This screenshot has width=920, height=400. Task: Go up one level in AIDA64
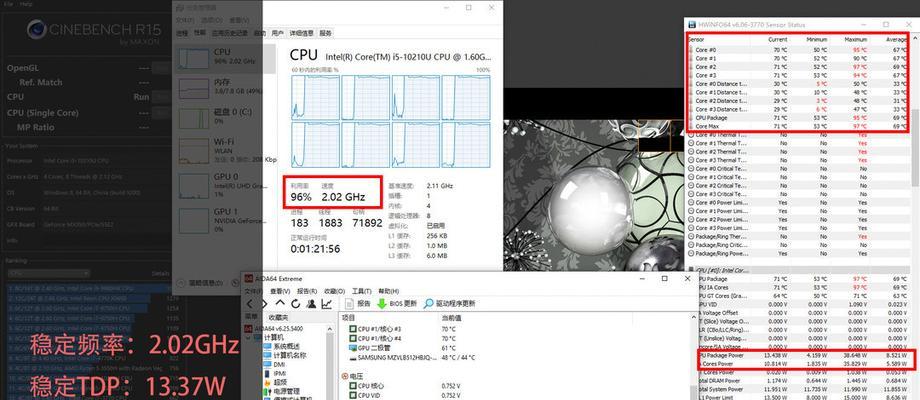pyautogui.click(x=280, y=304)
